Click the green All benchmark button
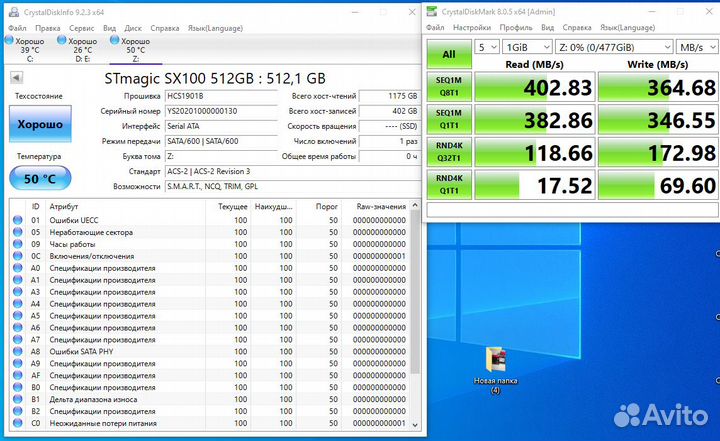Screen dimensions: 720x441 click(449, 54)
